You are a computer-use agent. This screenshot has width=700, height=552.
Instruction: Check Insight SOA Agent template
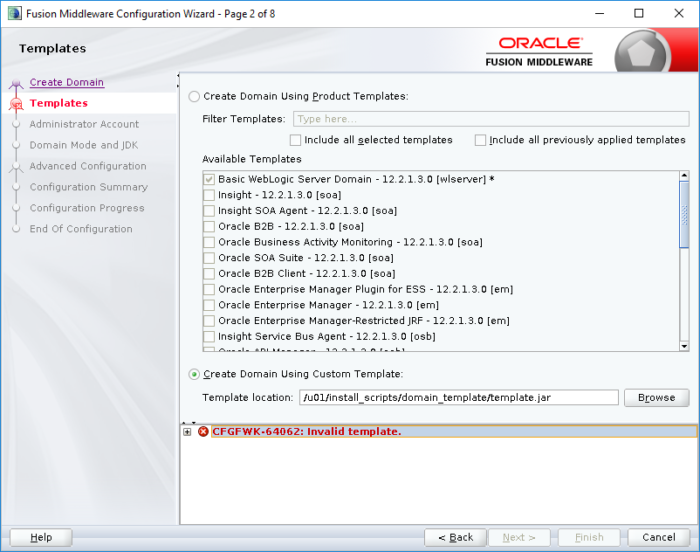[208, 211]
